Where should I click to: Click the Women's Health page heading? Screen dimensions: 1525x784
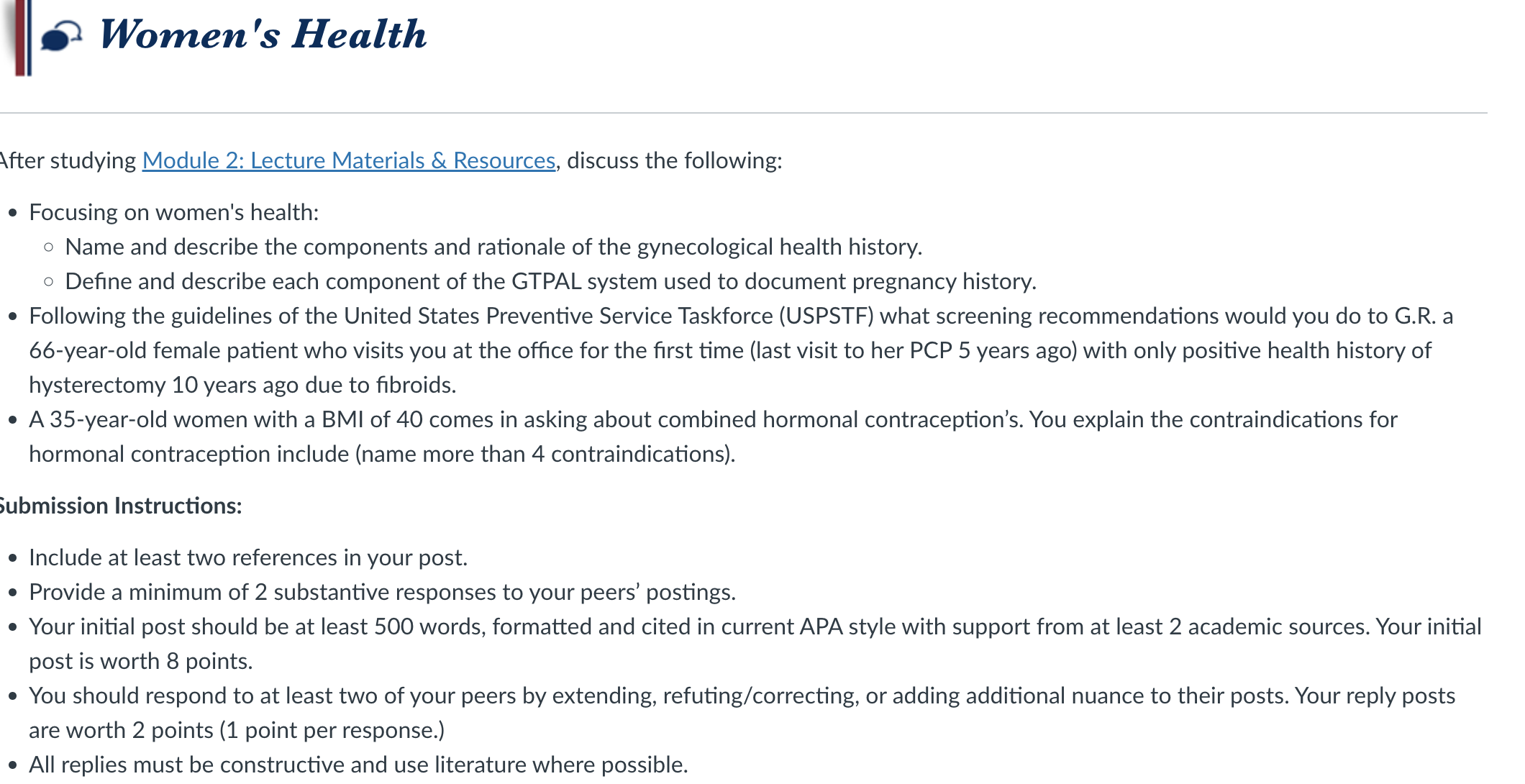click(x=263, y=34)
